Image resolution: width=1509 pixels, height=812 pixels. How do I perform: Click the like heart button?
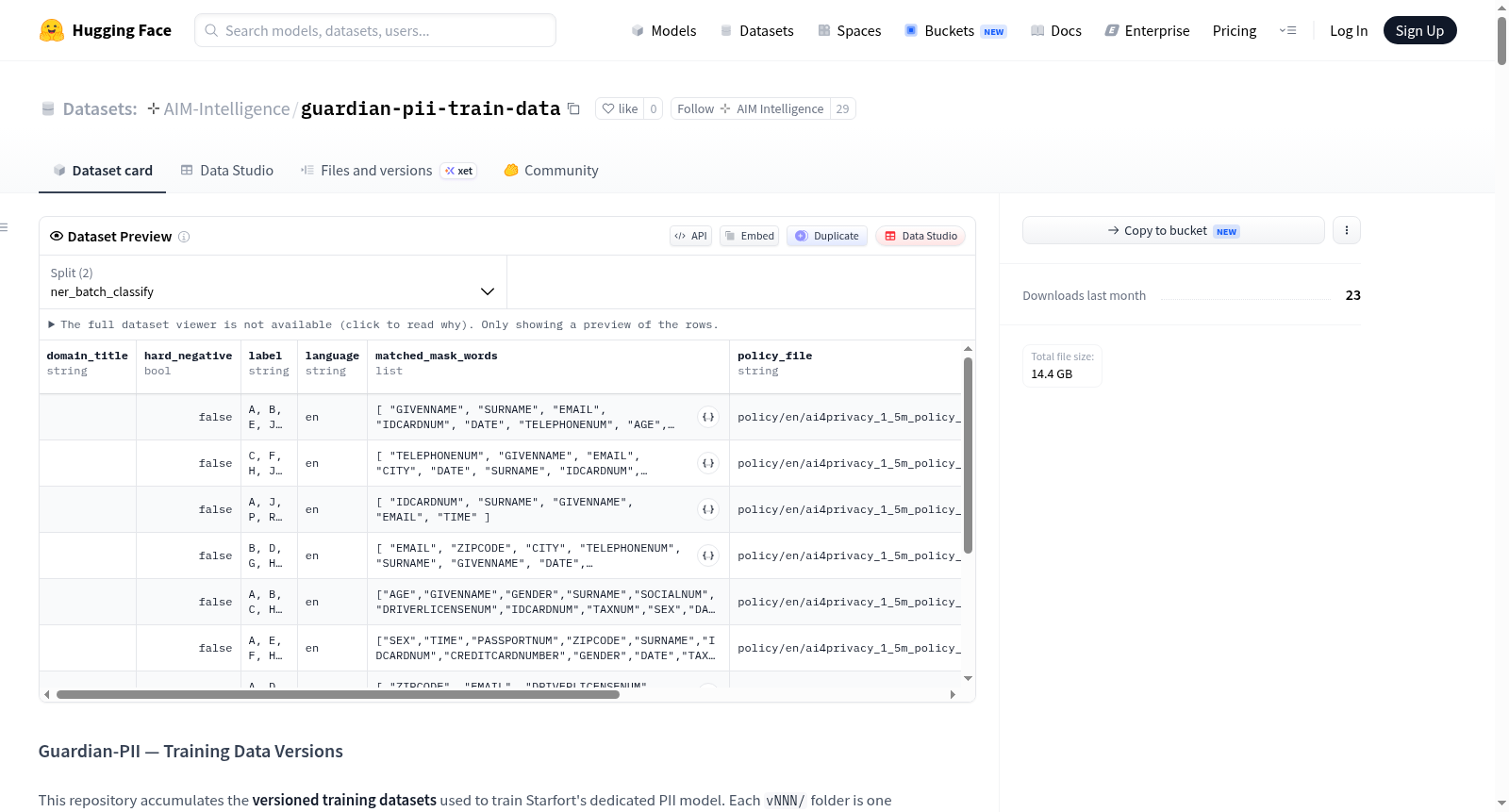pyautogui.click(x=621, y=108)
